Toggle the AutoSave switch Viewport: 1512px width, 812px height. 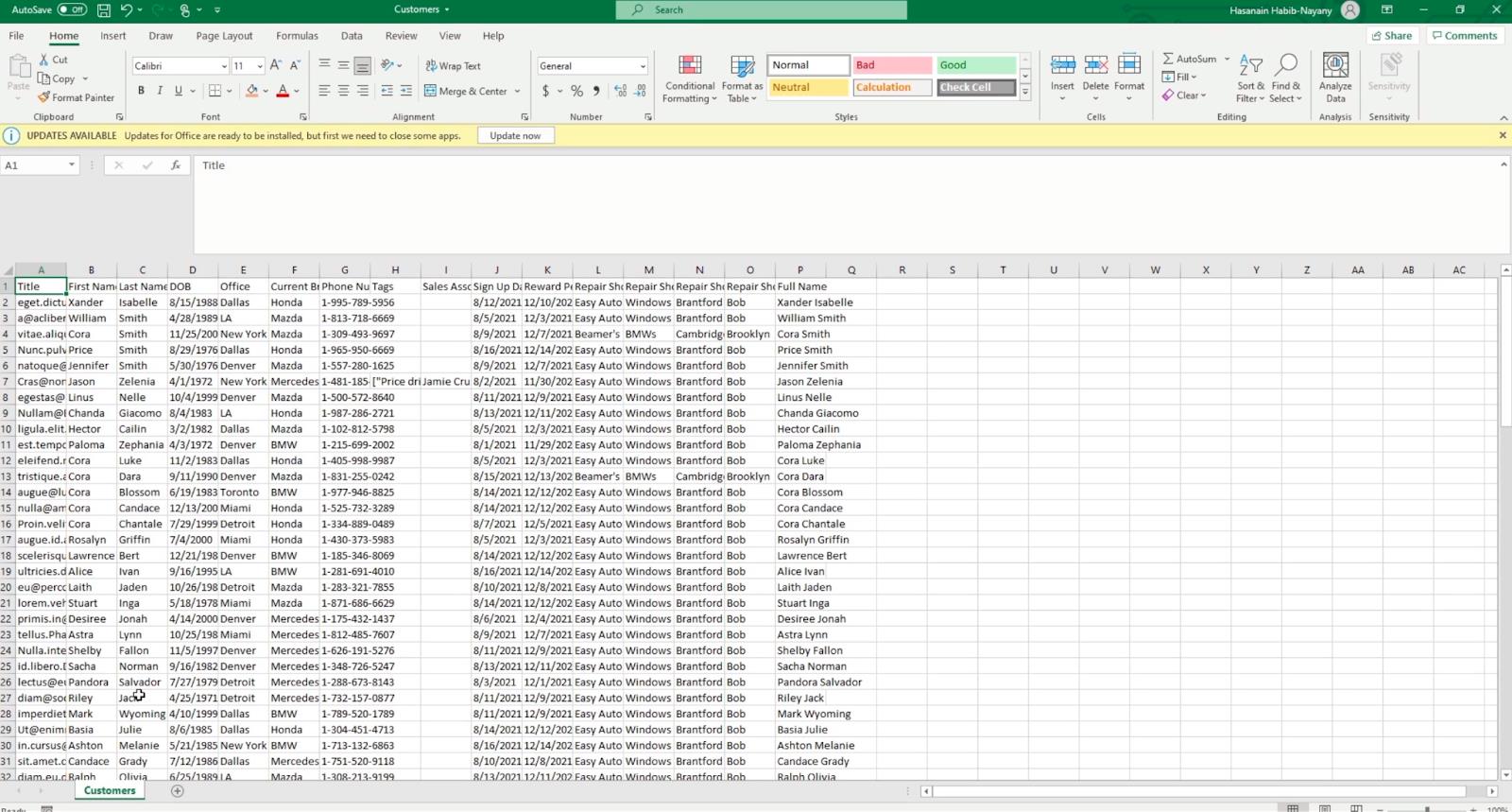[x=72, y=9]
